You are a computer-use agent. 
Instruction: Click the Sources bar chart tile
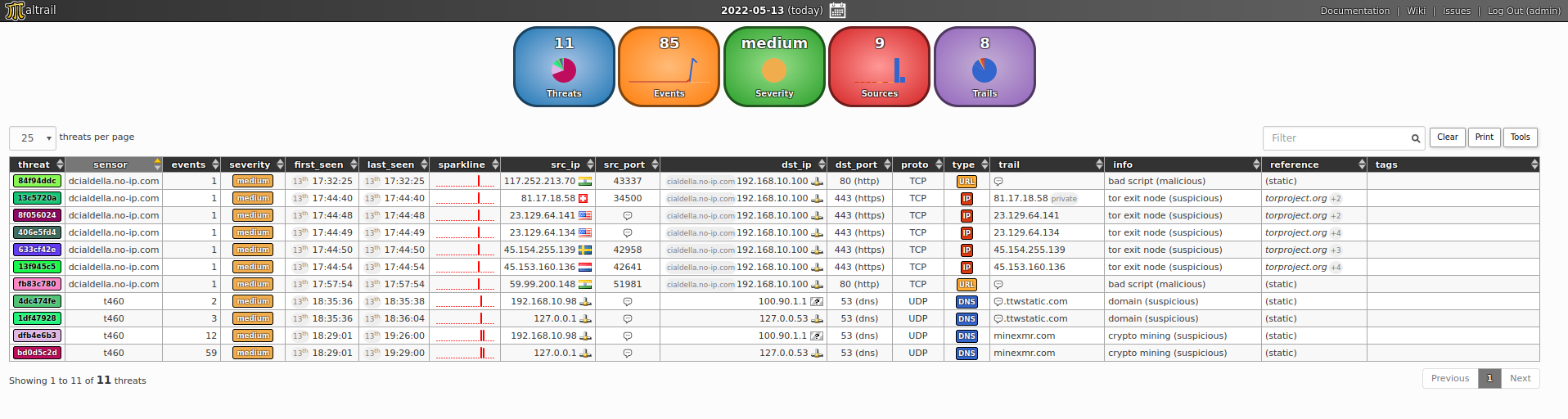[x=879, y=67]
